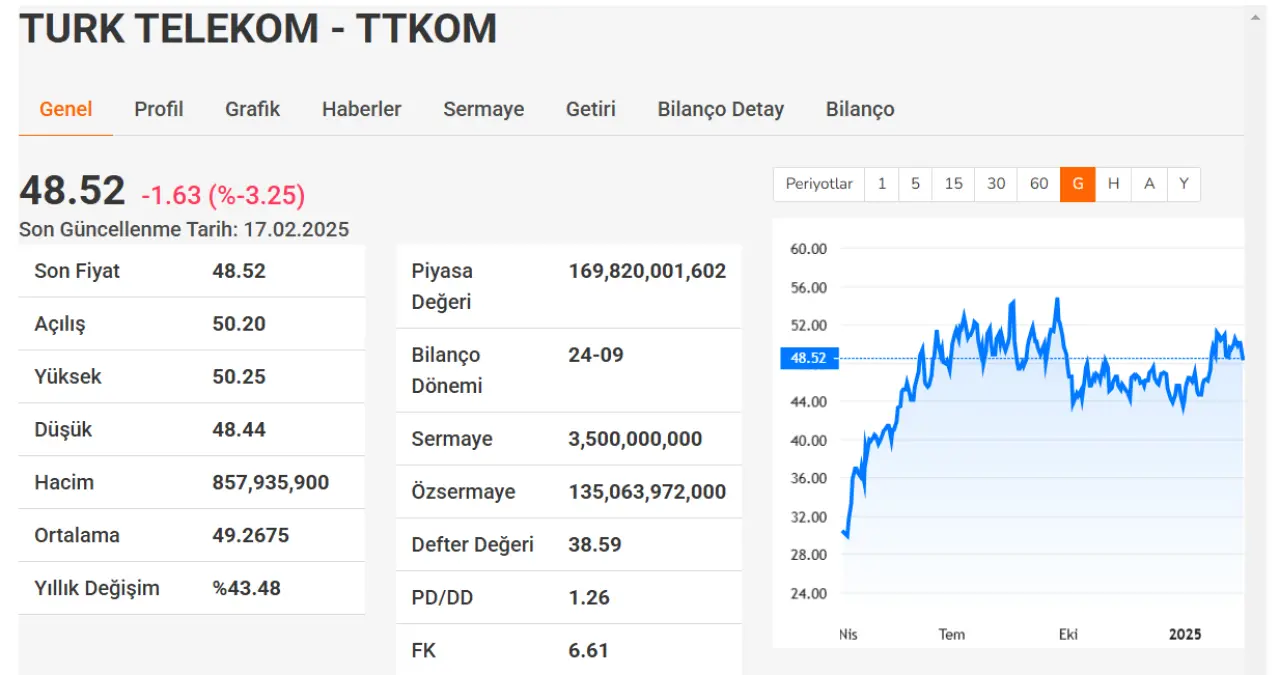This screenshot has width=1280, height=675.
Task: Select the G daily chart period
Action: click(x=1078, y=184)
